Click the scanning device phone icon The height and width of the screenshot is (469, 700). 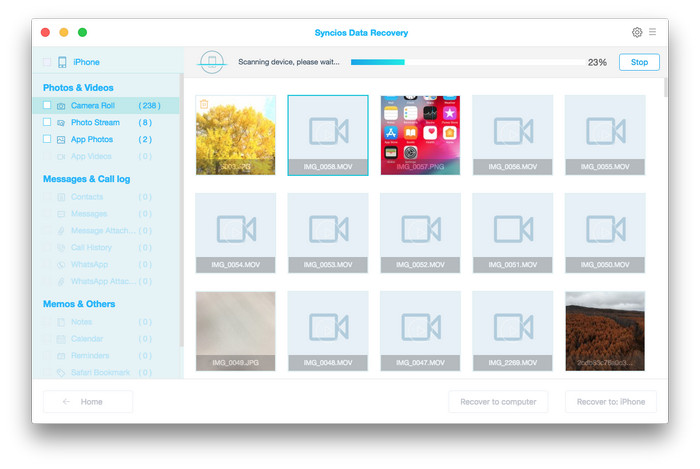(x=212, y=62)
